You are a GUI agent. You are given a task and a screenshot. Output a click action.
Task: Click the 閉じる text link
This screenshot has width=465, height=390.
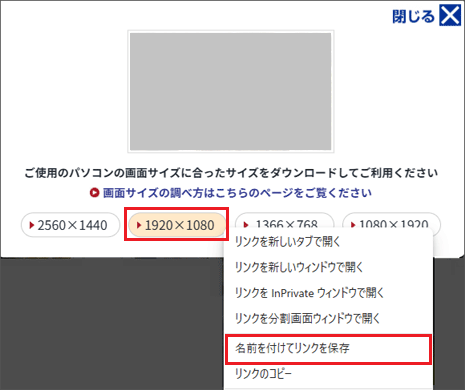coord(413,16)
